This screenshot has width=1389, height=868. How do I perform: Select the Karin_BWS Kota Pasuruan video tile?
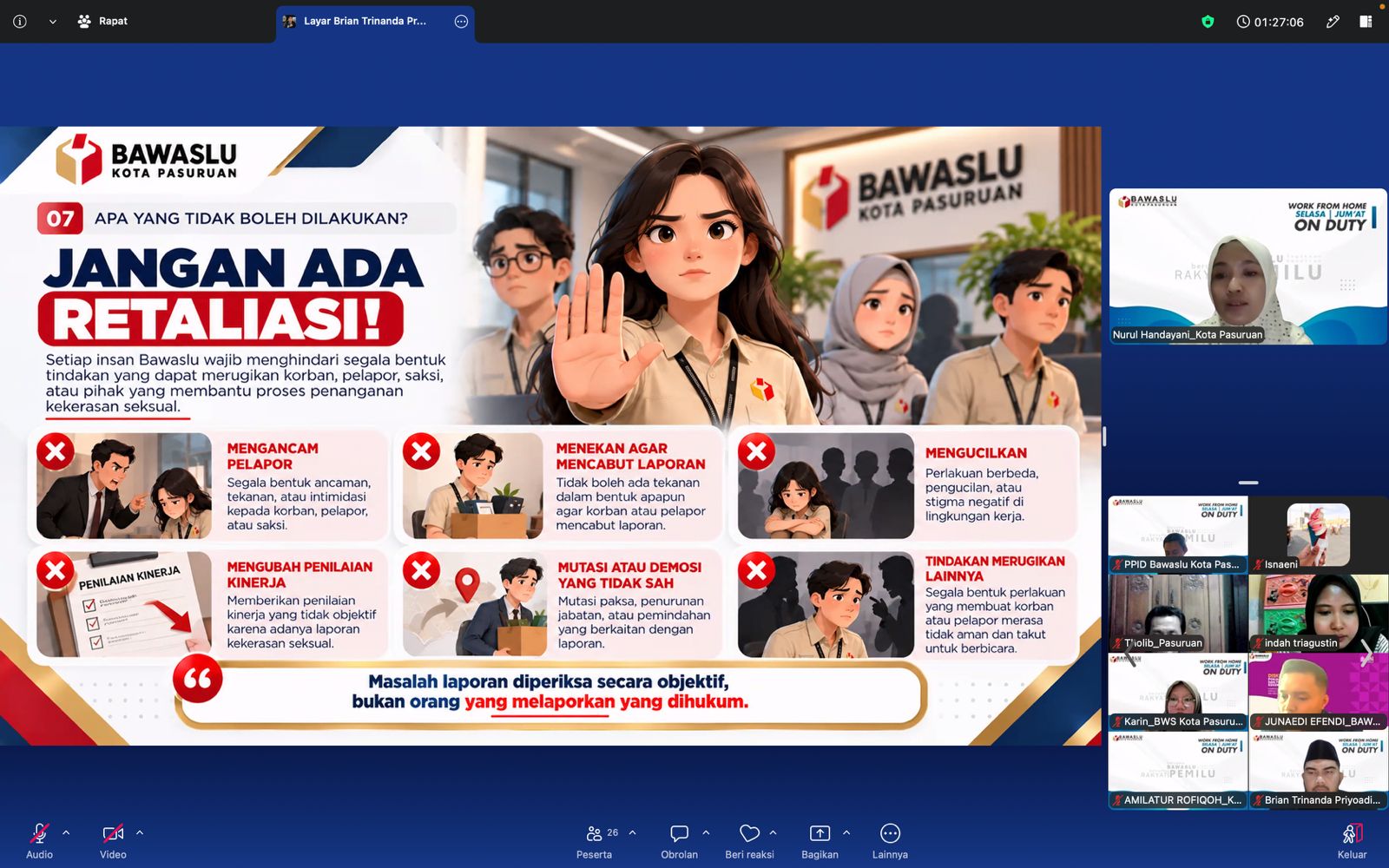pos(1178,692)
